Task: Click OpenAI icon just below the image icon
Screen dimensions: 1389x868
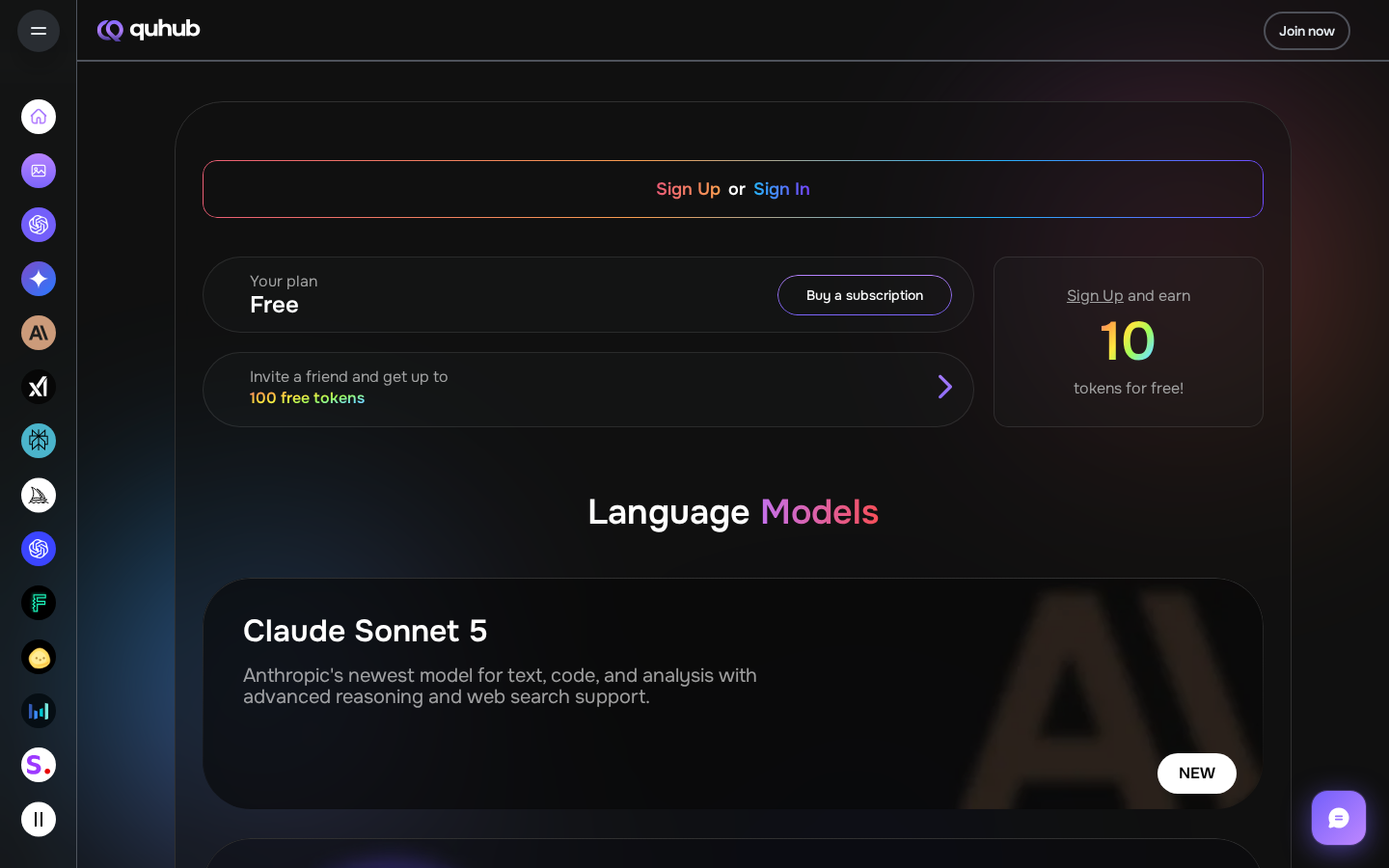Action: 39,225
